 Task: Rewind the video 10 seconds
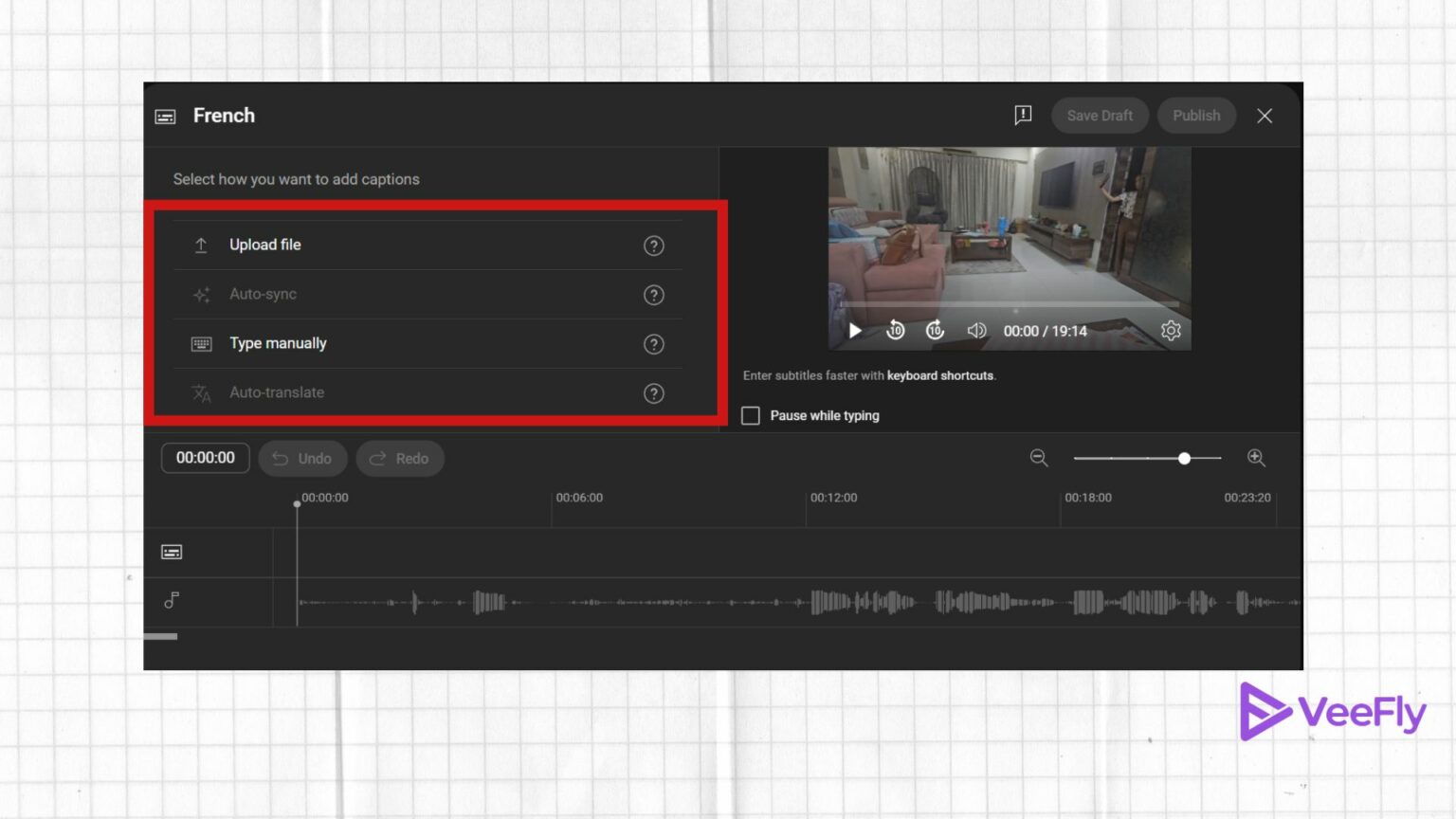[895, 331]
